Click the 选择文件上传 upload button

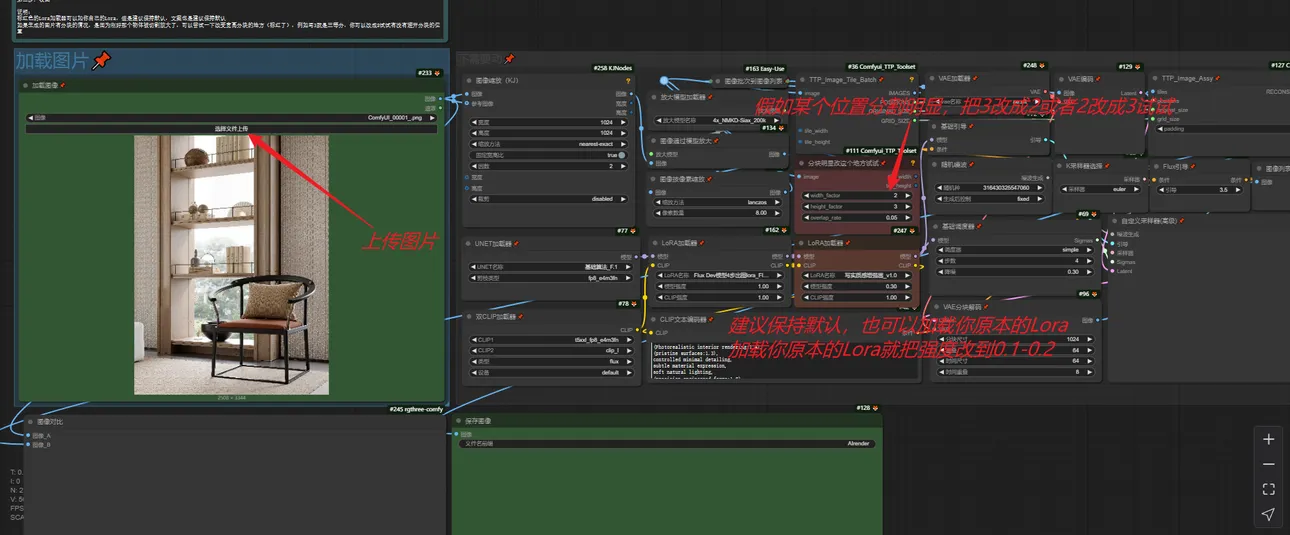(x=232, y=128)
